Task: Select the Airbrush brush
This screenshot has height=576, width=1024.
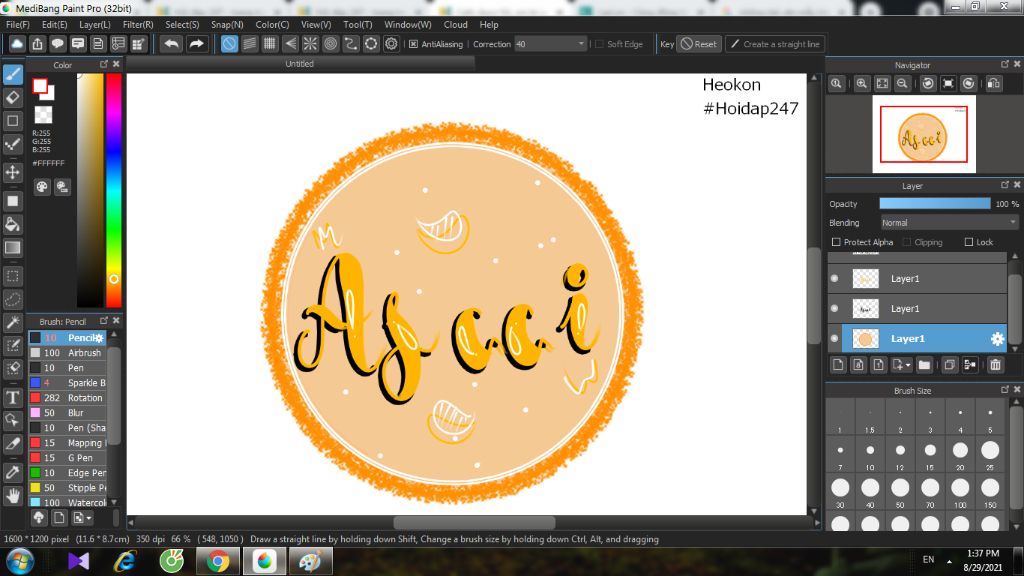Action: [67, 353]
